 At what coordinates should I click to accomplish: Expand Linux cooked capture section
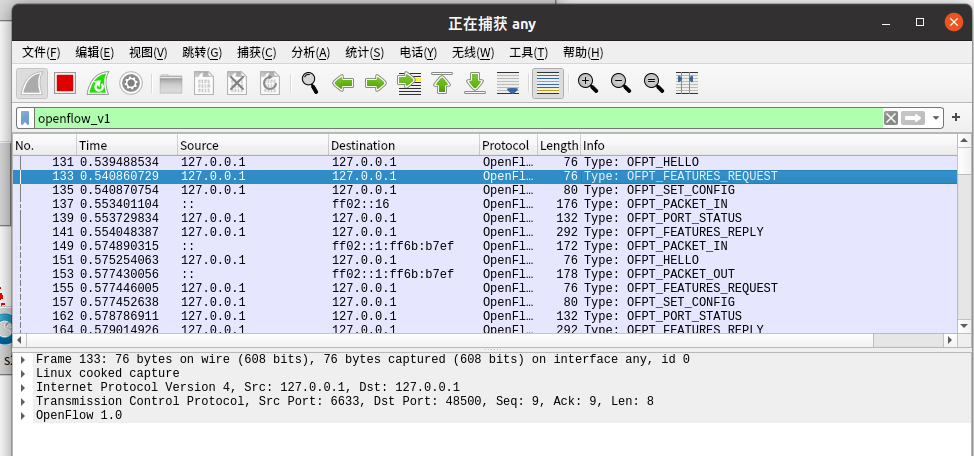23,374
